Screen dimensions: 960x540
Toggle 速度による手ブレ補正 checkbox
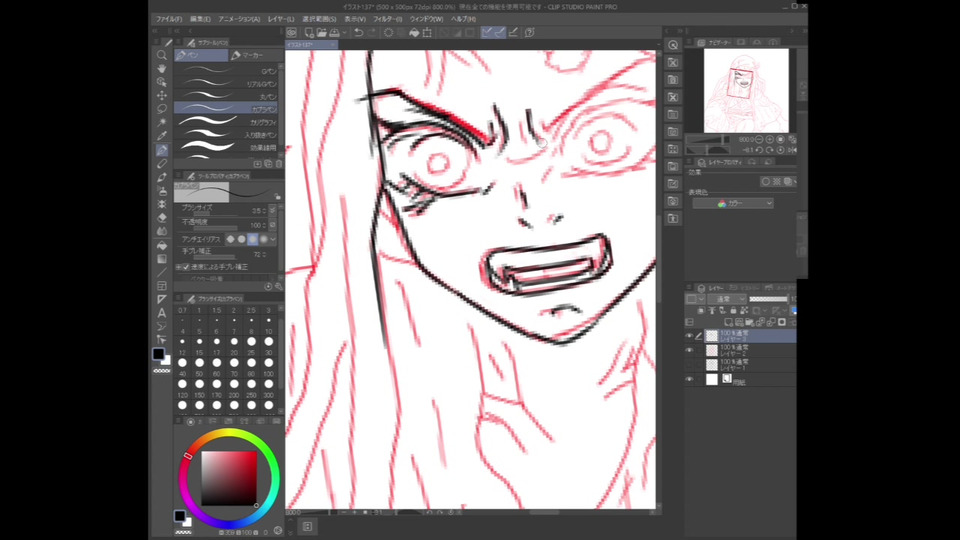click(186, 267)
